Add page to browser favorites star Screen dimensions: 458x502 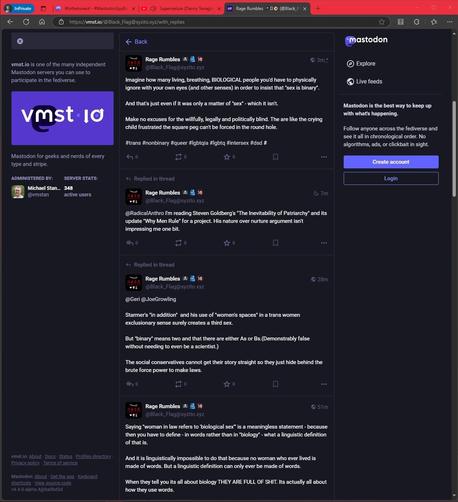coord(382,22)
